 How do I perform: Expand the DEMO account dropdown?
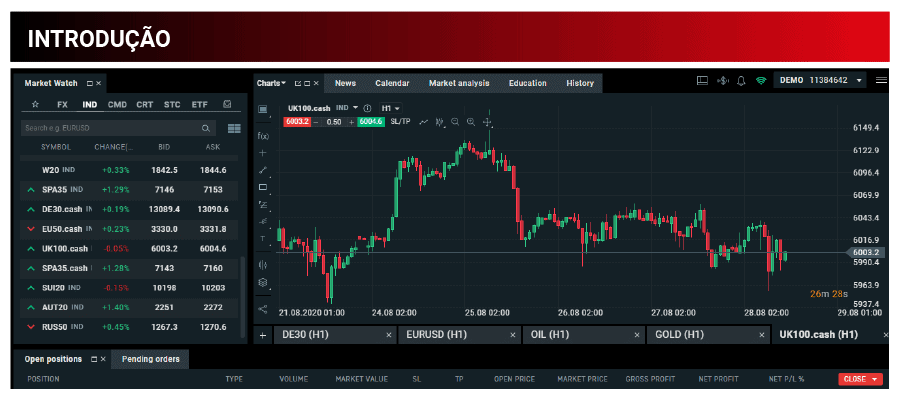859,81
